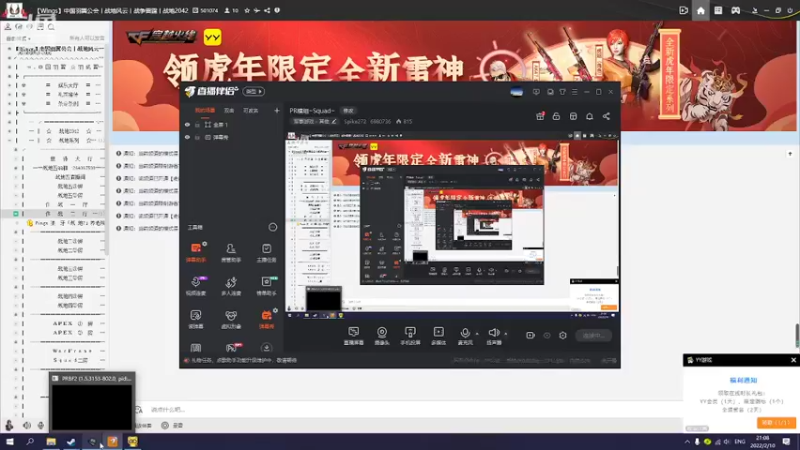Viewport: 800px width, 450px height.
Task: Edit the stream category tag with the pencil
Action: coord(334,121)
